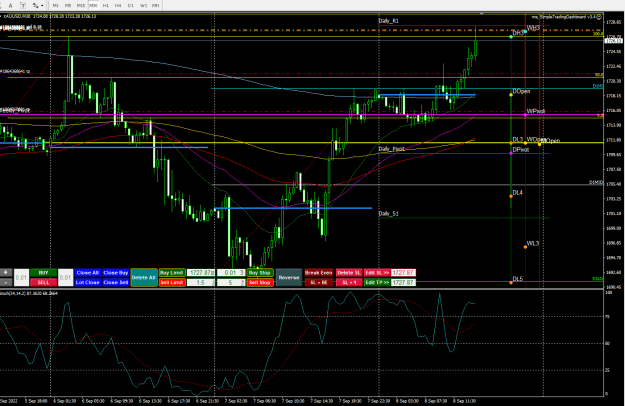Screen dimensions: 625x406
Task: Click the DL5 marker label
Action: coord(517,279)
